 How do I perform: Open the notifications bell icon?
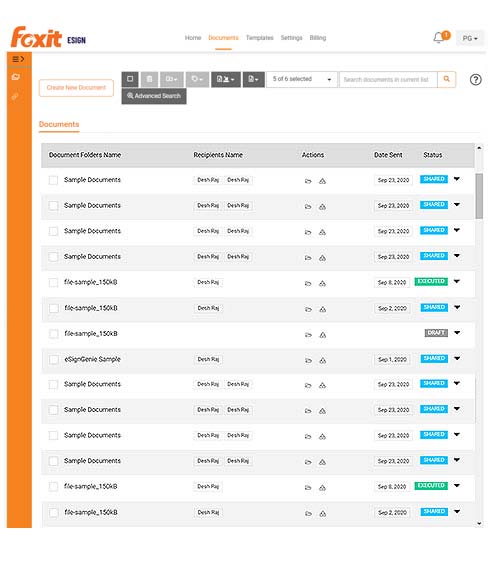[438, 38]
